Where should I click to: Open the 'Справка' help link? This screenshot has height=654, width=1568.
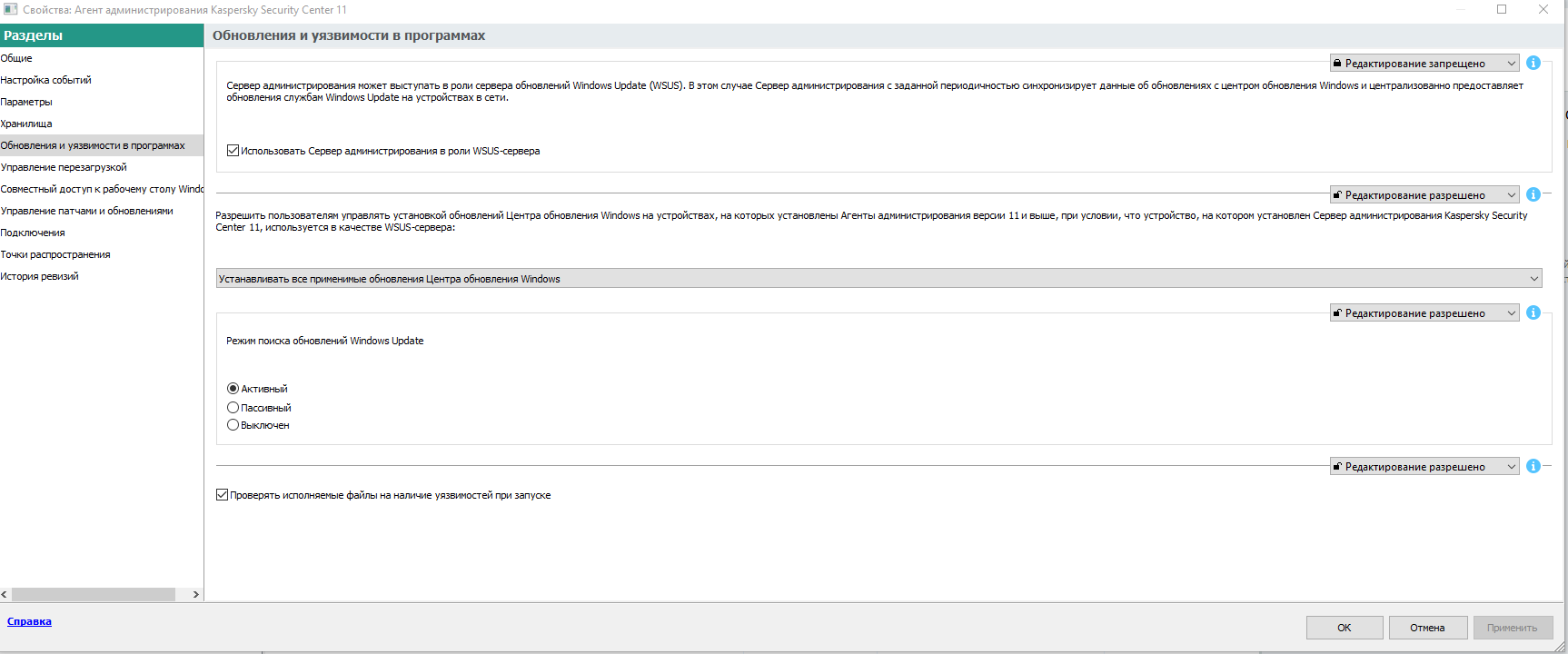pyautogui.click(x=29, y=621)
